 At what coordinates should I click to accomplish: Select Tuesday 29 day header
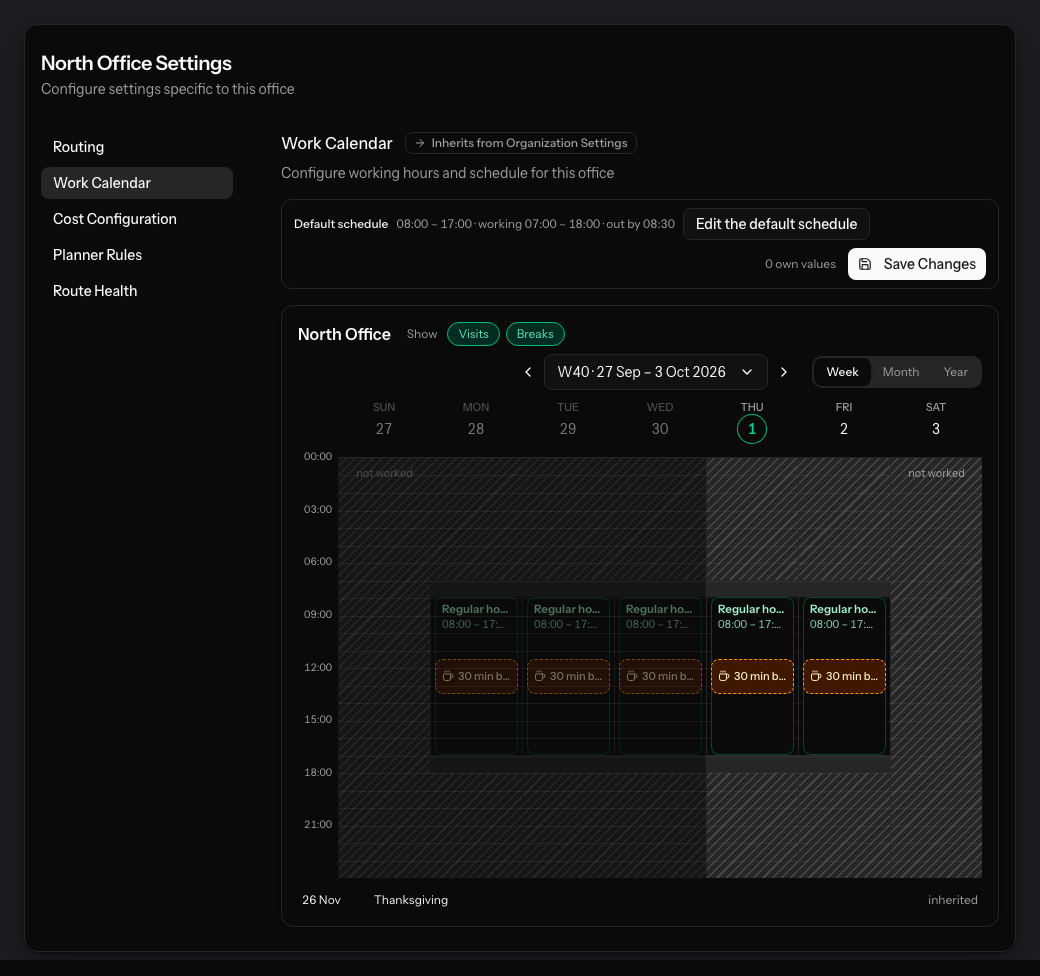[x=568, y=420]
